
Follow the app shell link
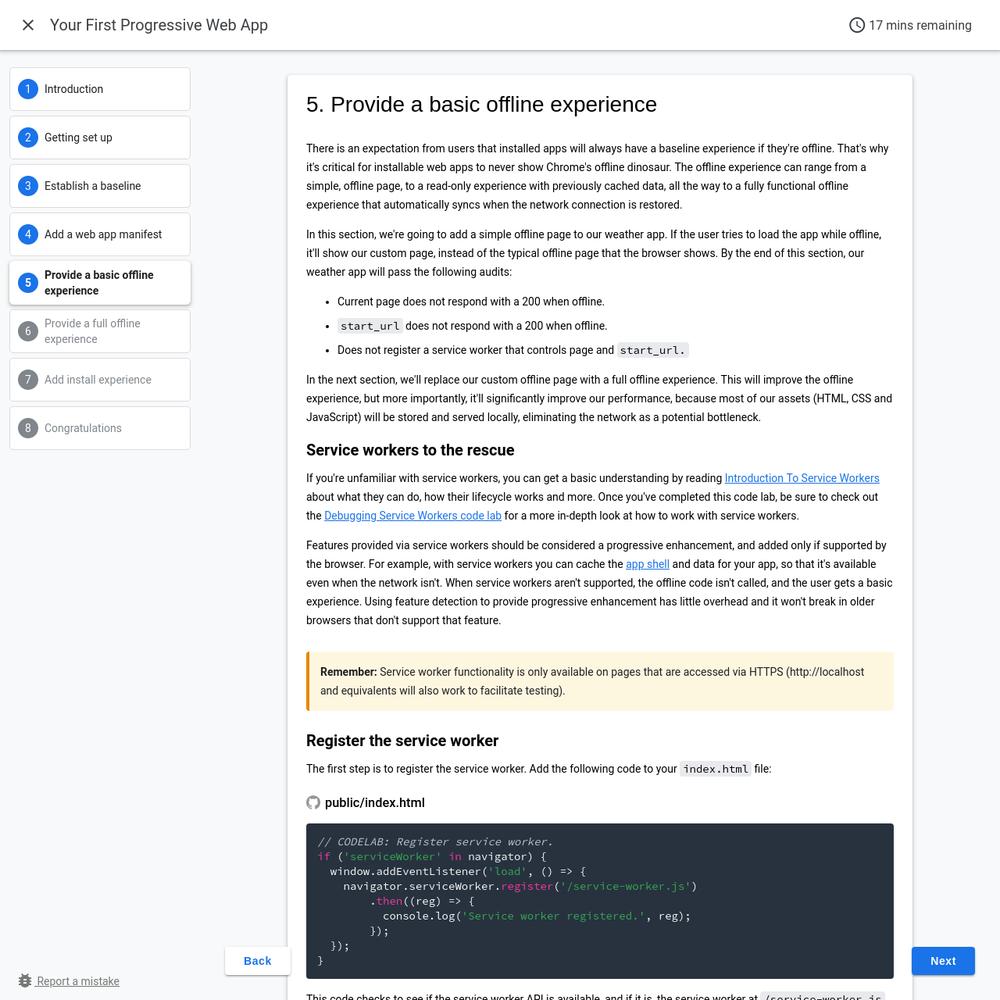[x=647, y=564]
